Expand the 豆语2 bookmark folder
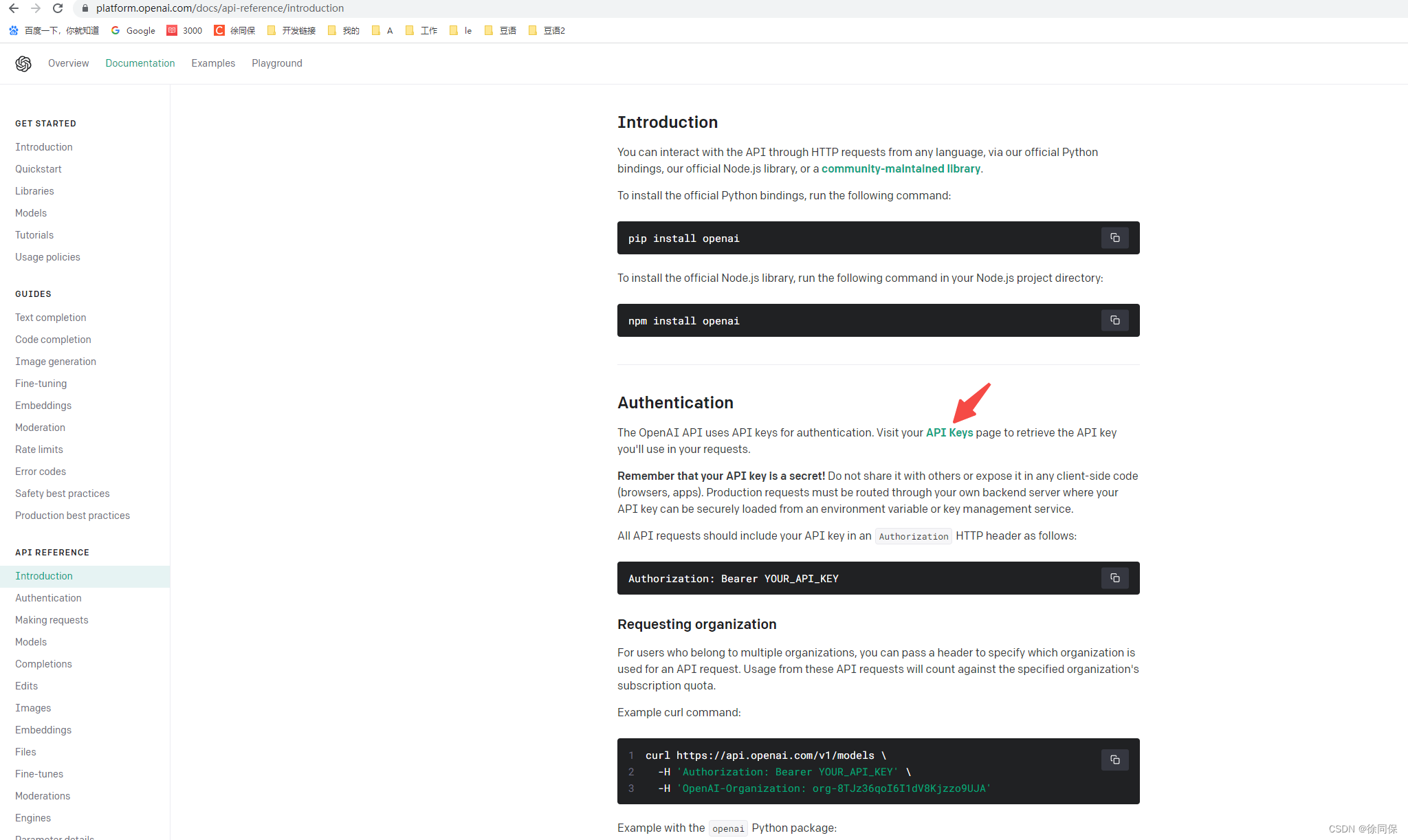The height and width of the screenshot is (840, 1408). pyautogui.click(x=547, y=30)
